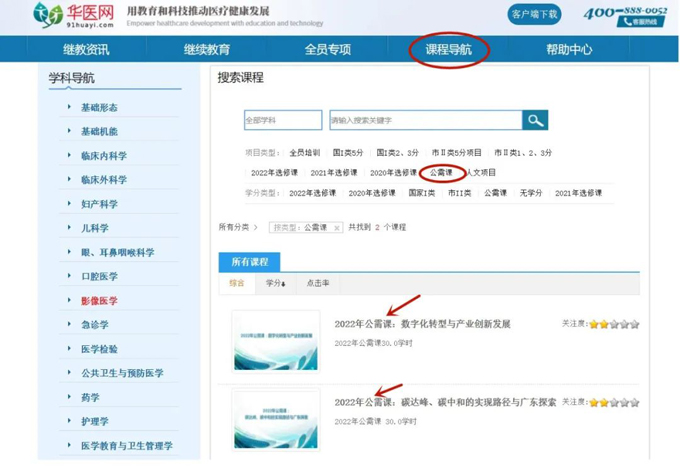Select the 所有课程 tab
The width and height of the screenshot is (680, 475).
point(249,262)
